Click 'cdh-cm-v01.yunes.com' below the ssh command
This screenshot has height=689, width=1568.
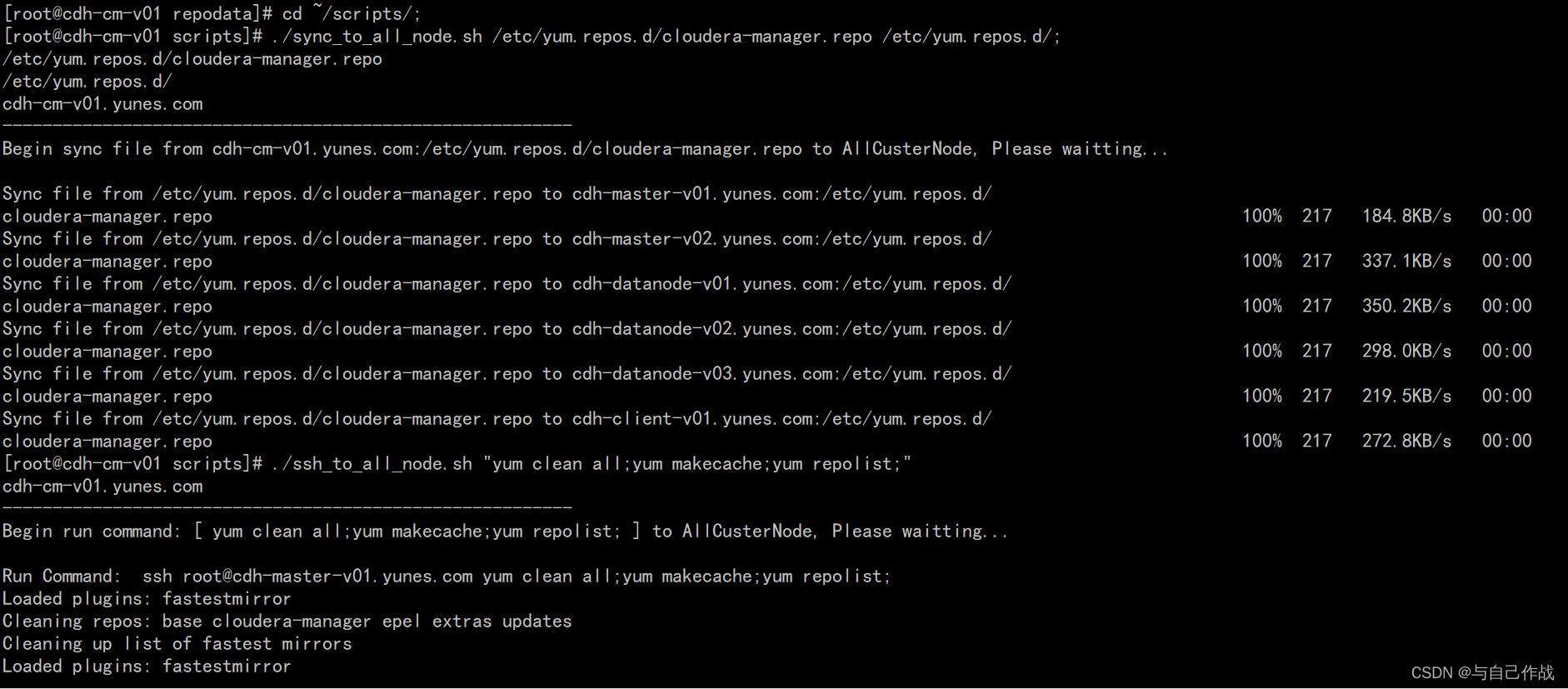[x=102, y=486]
